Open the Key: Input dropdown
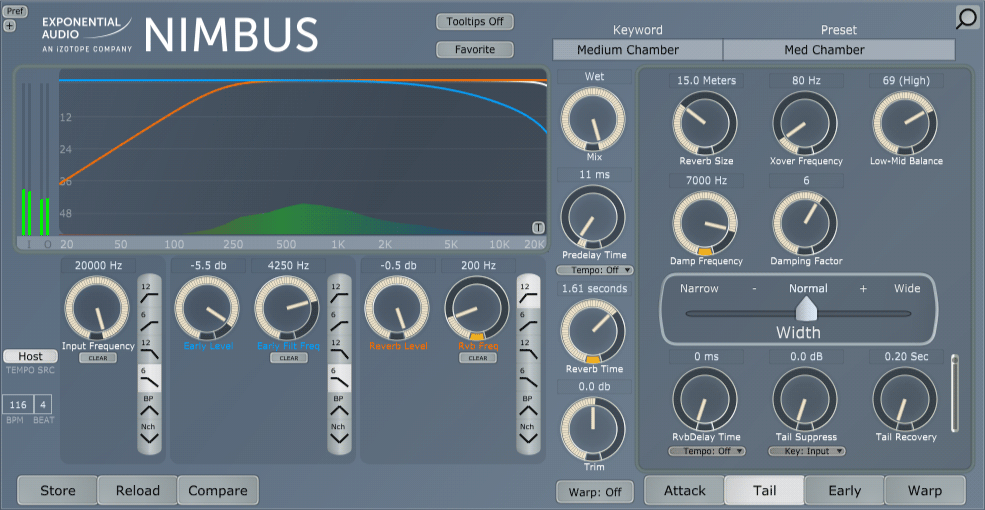 807,451
